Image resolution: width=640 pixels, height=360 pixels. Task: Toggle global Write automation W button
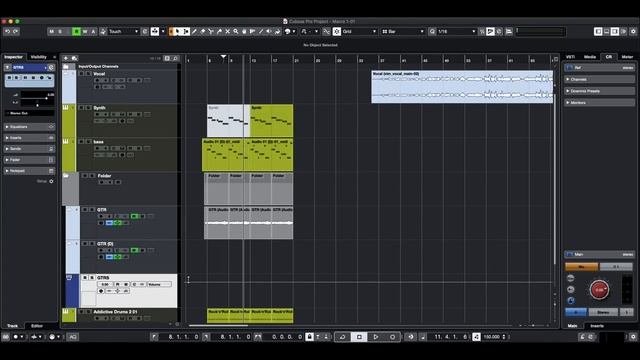click(85, 31)
